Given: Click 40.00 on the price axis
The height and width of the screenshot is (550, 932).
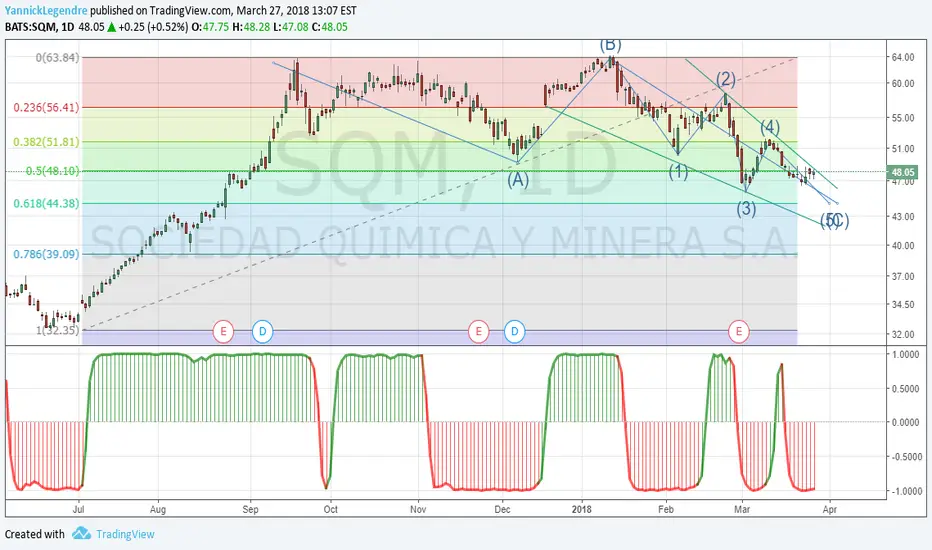Looking at the screenshot, I should tap(902, 246).
